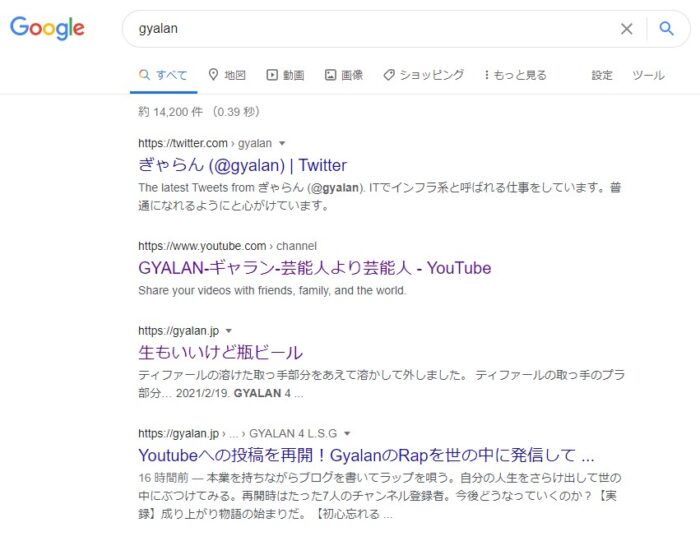Expand the もっと見る menu

point(516,75)
